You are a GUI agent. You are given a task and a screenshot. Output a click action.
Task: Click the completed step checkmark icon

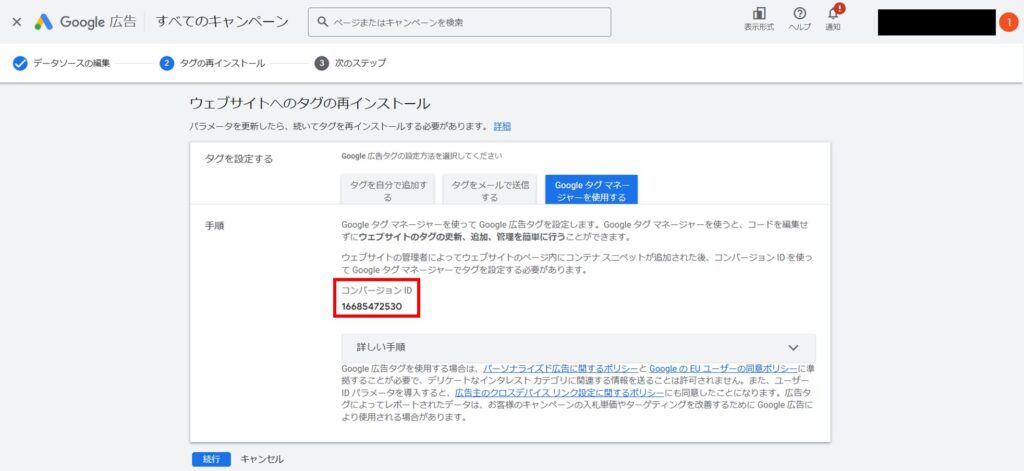(20, 63)
